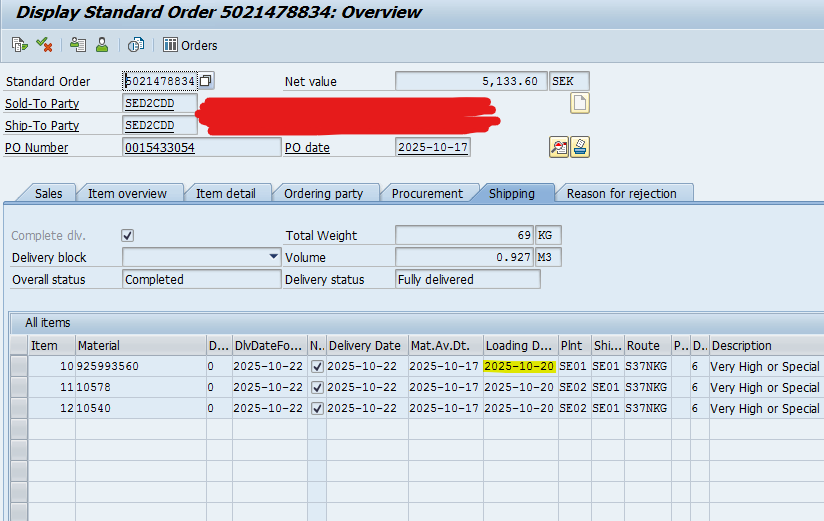
Task: Click the Mat.Av.Dt. column header
Action: tap(446, 345)
